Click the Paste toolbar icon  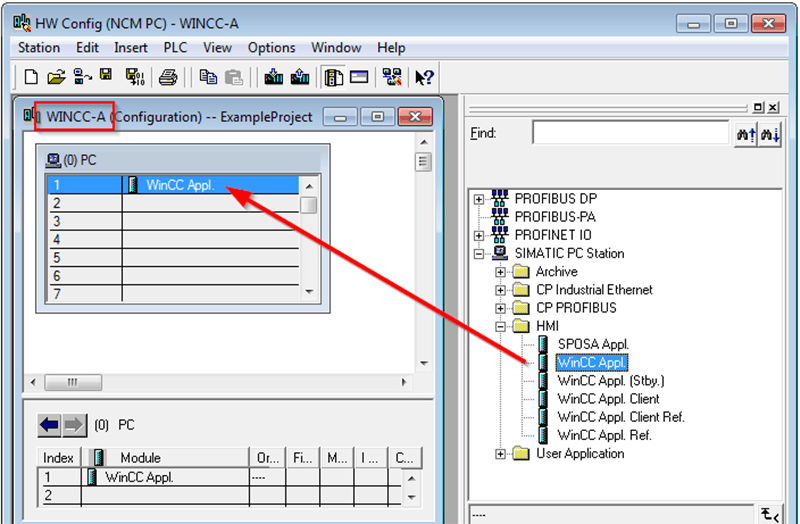pyautogui.click(x=234, y=78)
